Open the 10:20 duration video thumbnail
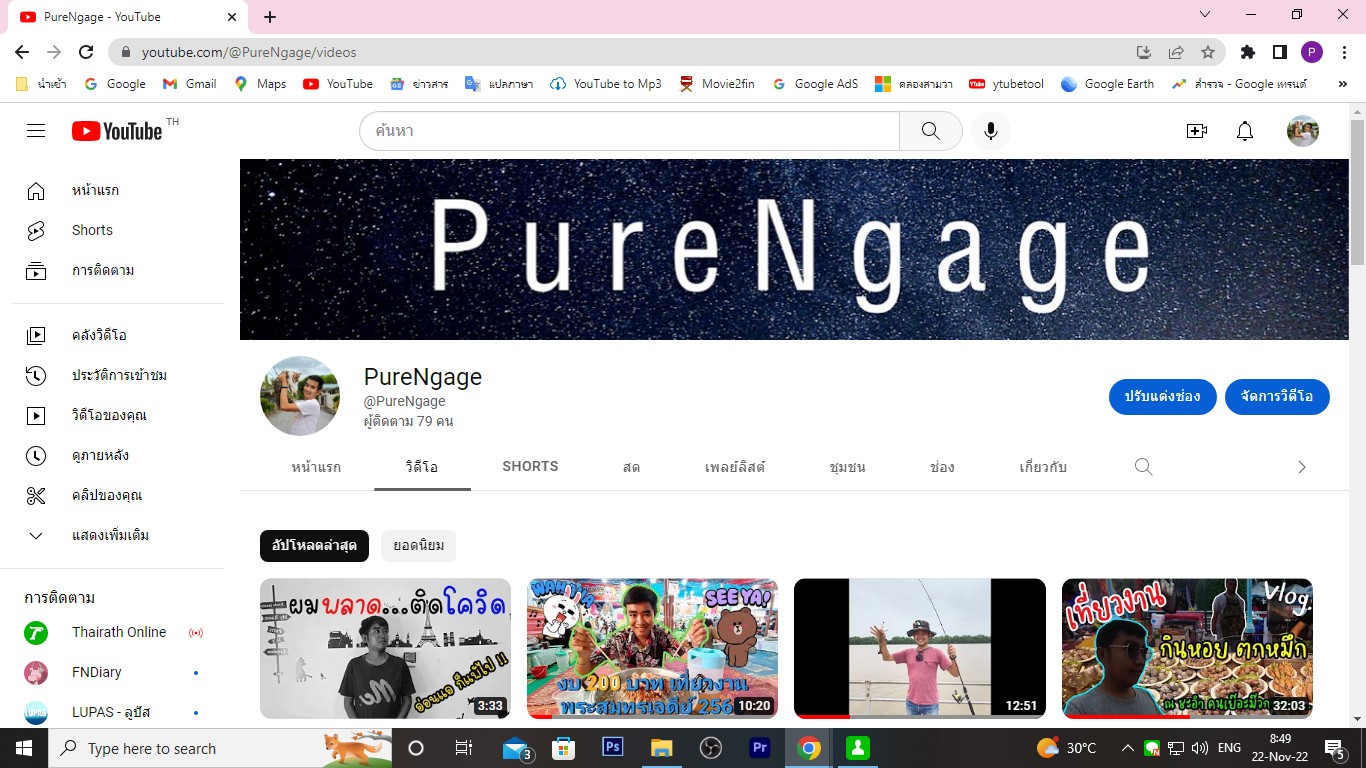Image resolution: width=1366 pixels, height=768 pixels. (652, 648)
